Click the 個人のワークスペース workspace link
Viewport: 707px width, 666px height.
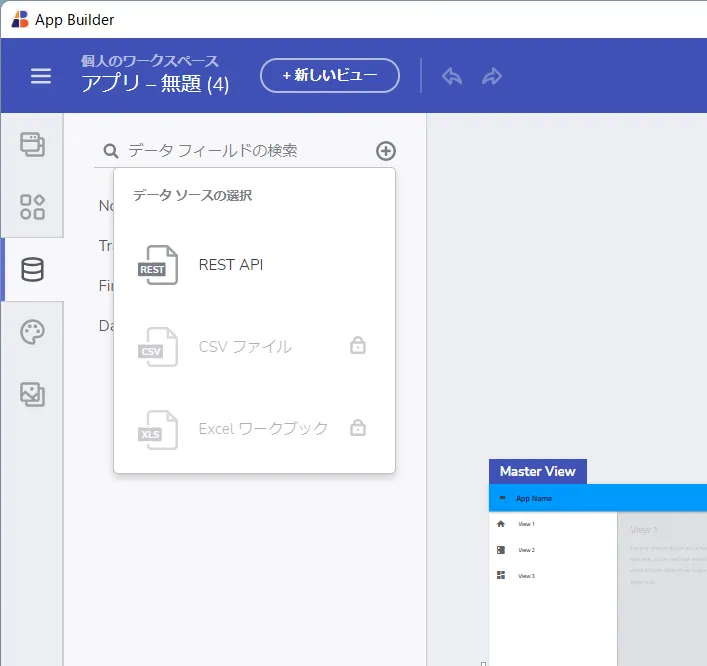tap(150, 61)
